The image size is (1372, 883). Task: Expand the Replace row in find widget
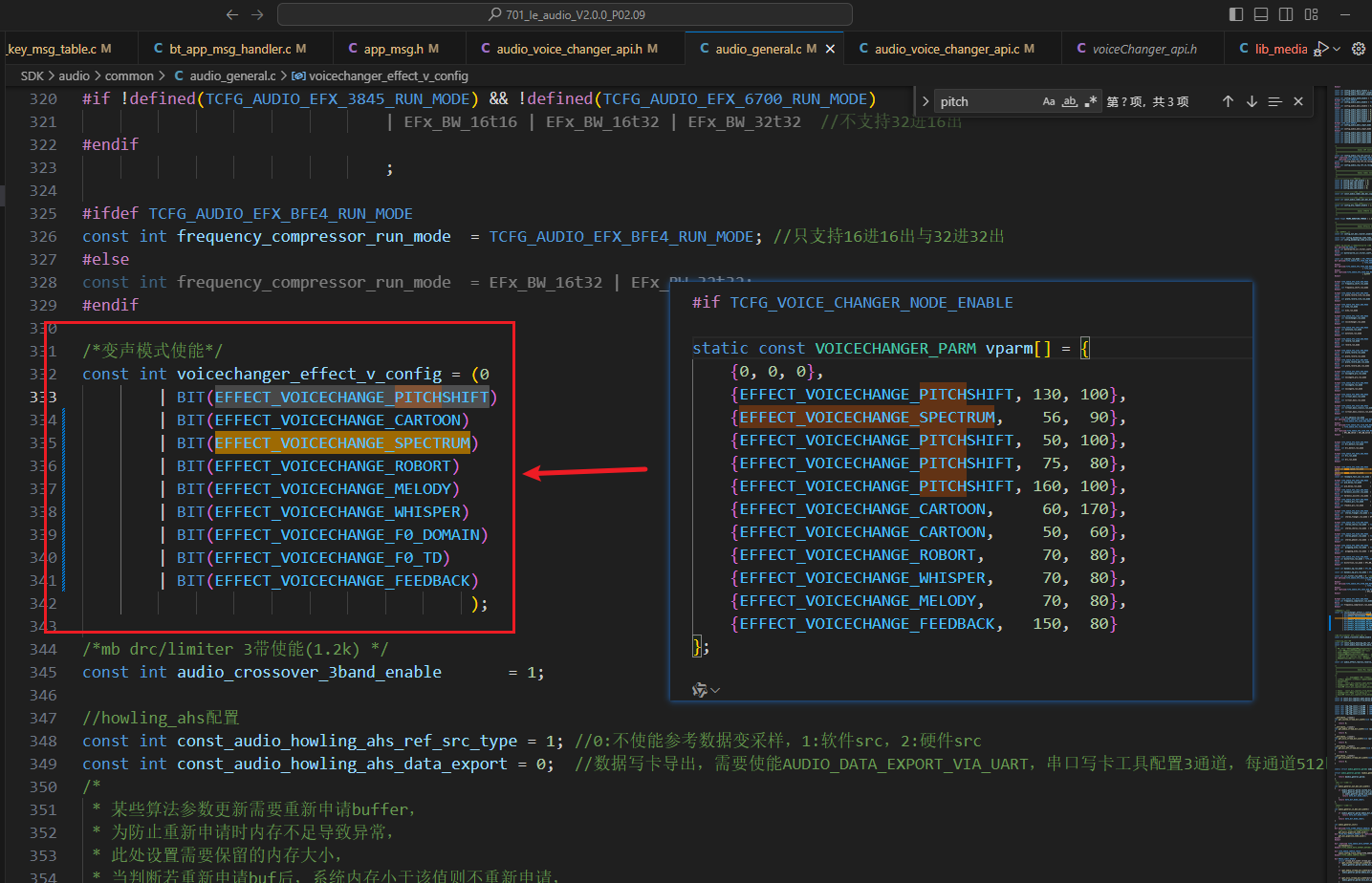pyautogui.click(x=925, y=101)
